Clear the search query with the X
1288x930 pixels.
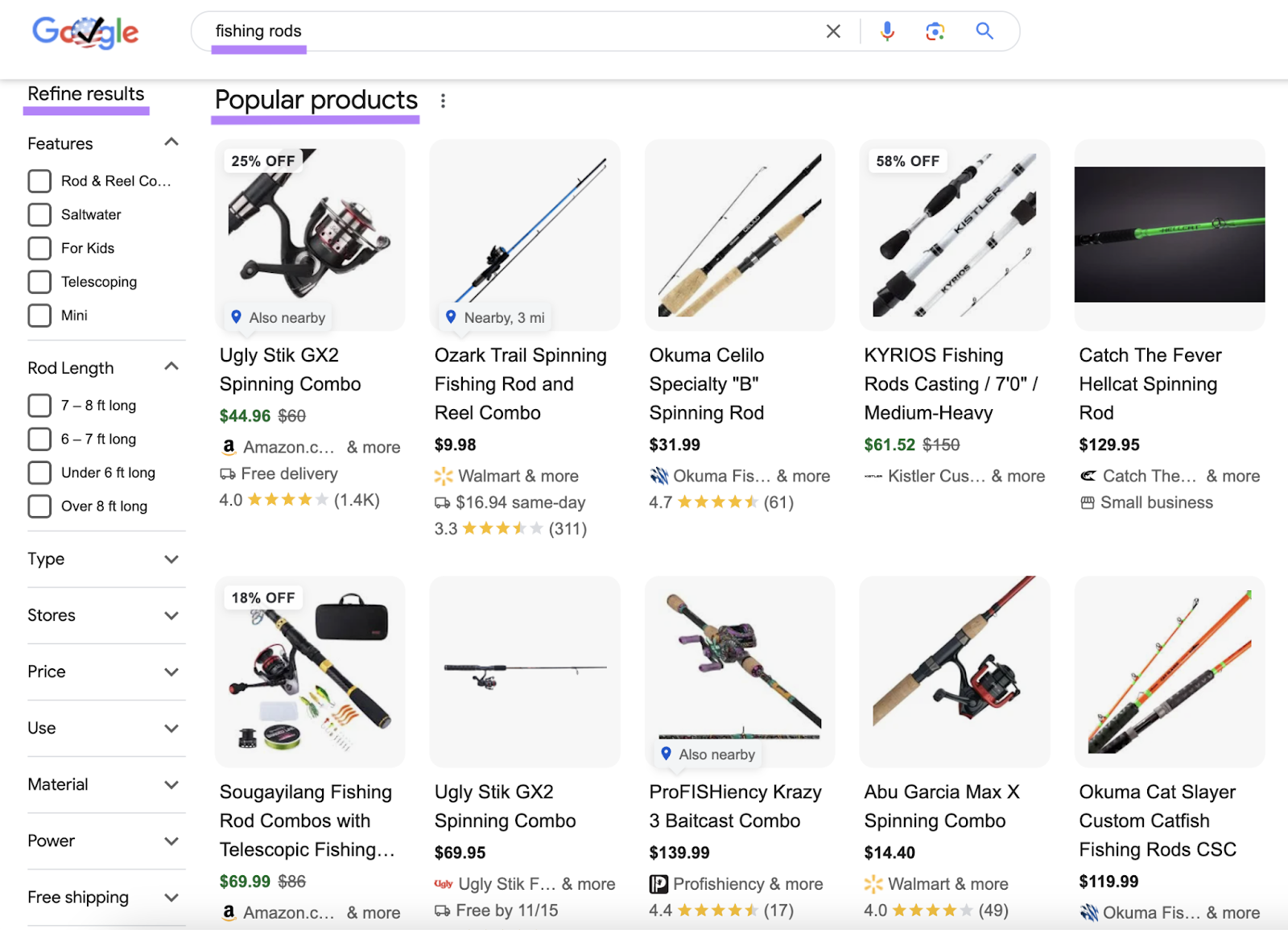(833, 31)
